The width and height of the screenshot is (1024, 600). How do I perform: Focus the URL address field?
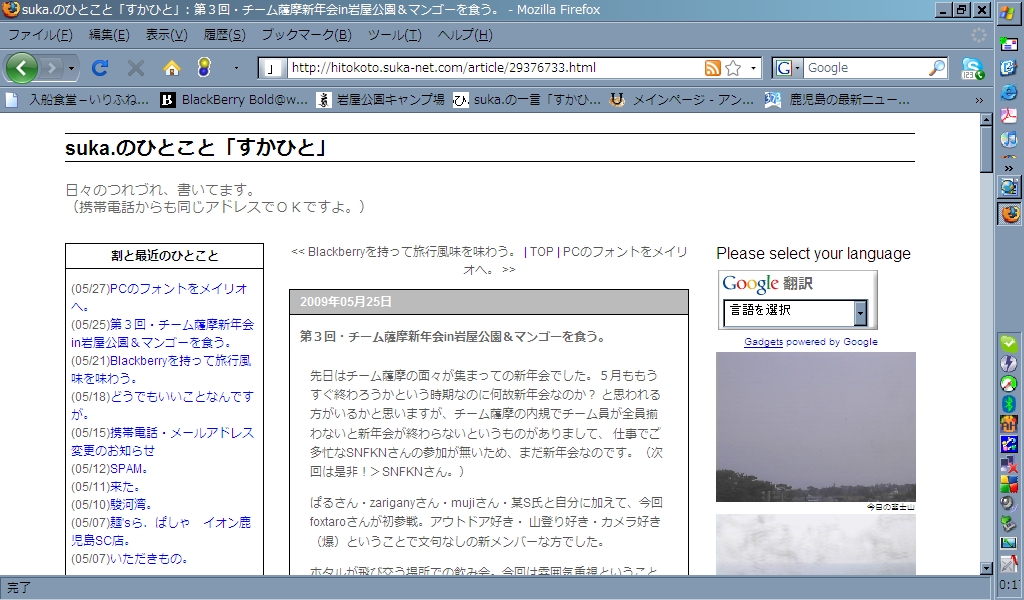494,68
